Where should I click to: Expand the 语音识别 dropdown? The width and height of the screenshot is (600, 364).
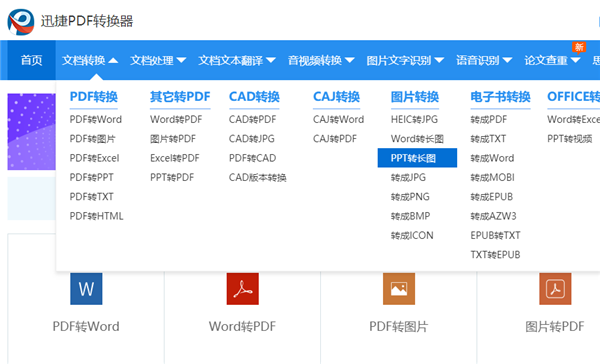484,60
